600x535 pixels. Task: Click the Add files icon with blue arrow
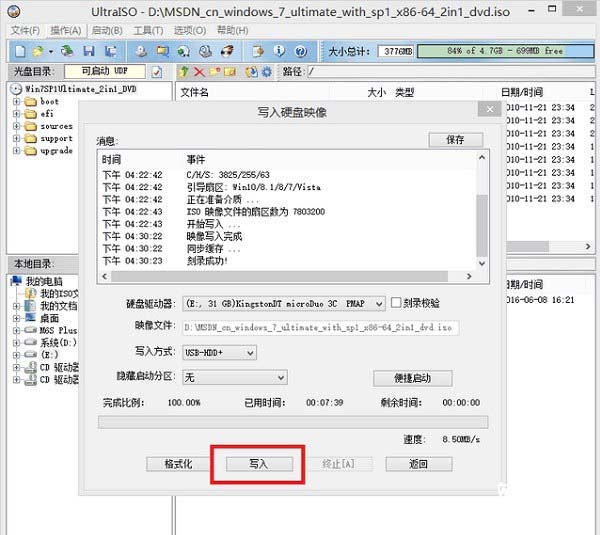pyautogui.click(x=251, y=72)
